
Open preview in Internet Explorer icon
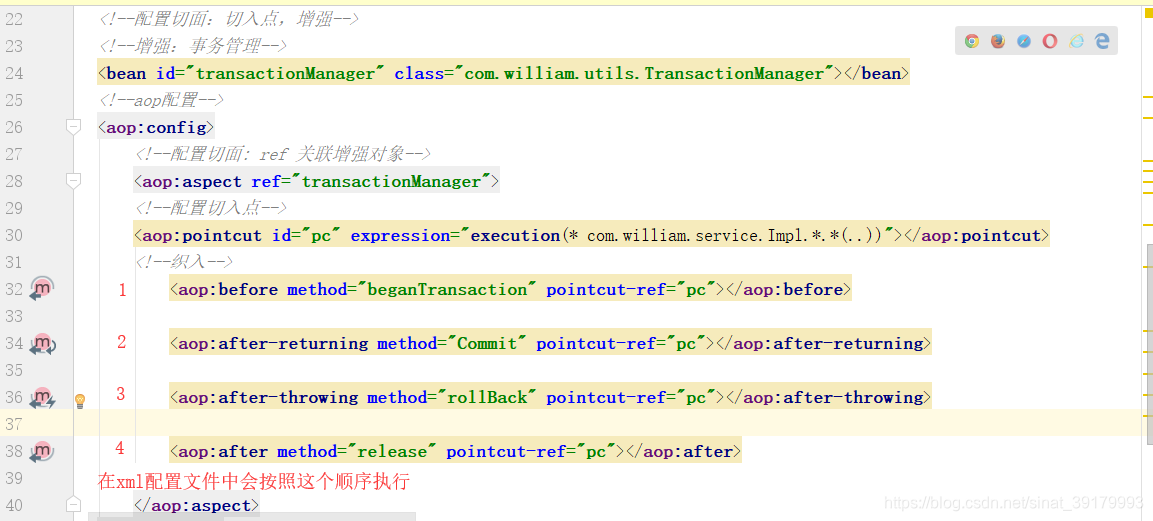[1077, 41]
